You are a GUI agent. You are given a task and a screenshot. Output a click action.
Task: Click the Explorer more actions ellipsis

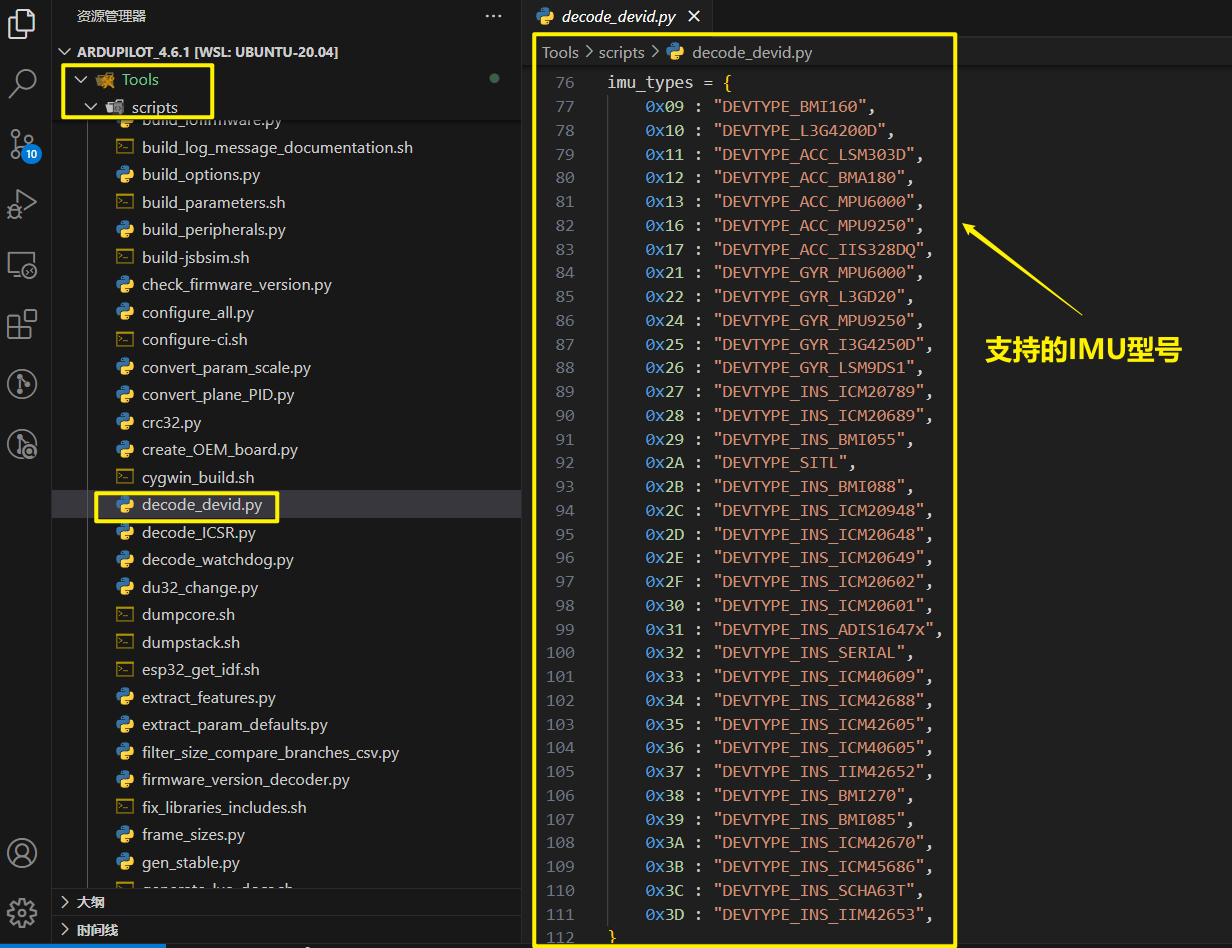coord(493,16)
